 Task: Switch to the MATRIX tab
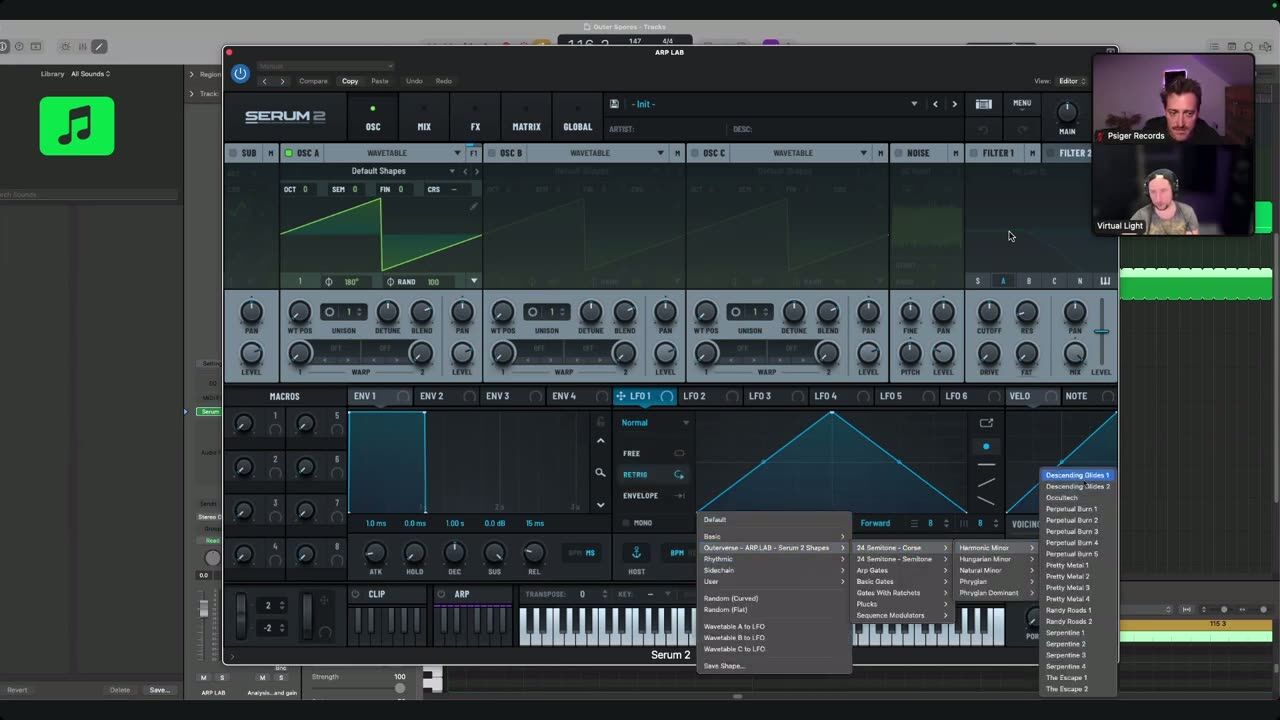tap(526, 118)
